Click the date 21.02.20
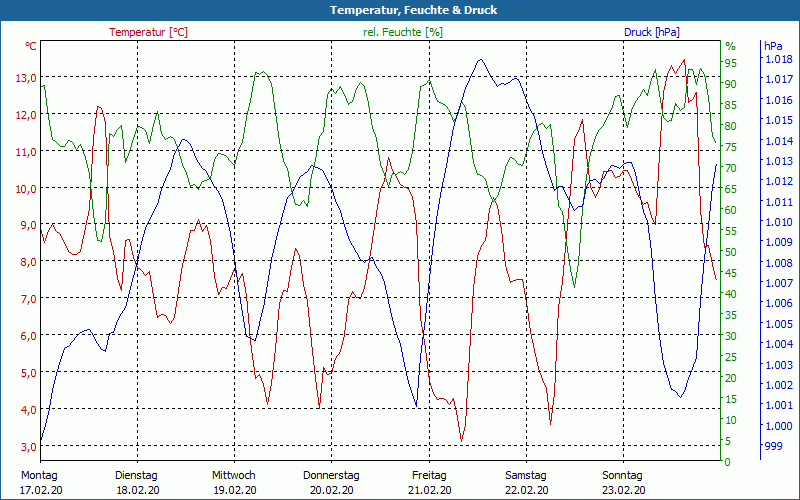The image size is (800, 500). point(430,490)
